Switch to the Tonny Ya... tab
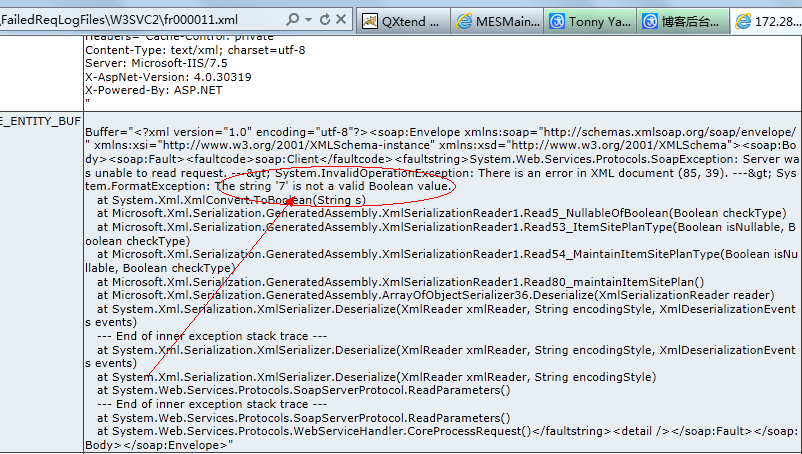 pyautogui.click(x=590, y=21)
